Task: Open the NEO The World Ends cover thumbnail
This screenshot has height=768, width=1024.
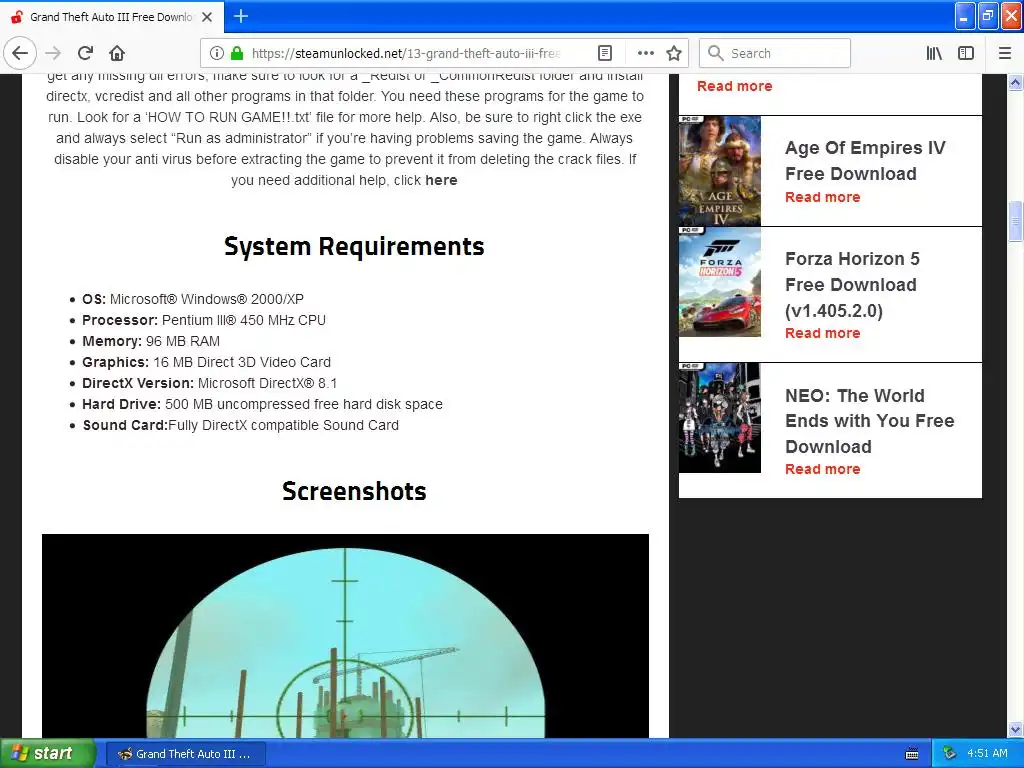Action: tap(720, 418)
